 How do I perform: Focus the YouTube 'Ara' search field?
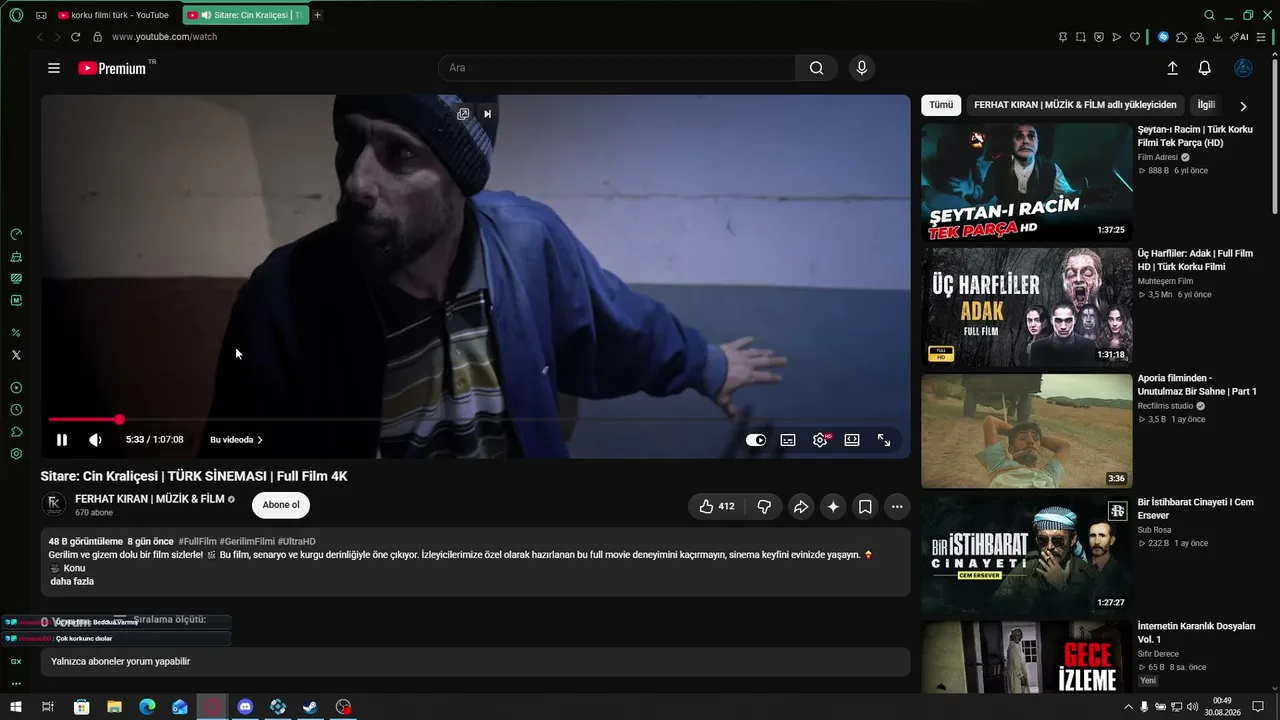tap(617, 68)
